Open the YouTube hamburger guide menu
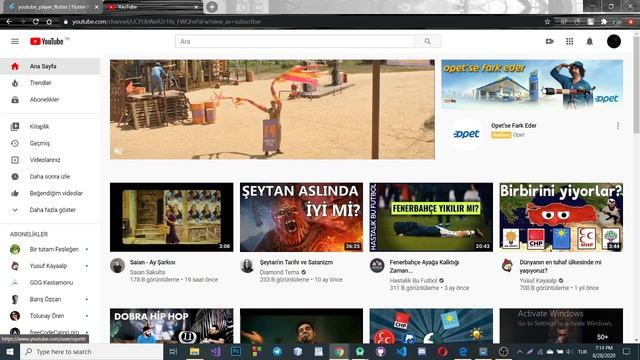Screen dimensions: 640x360 click(15, 41)
